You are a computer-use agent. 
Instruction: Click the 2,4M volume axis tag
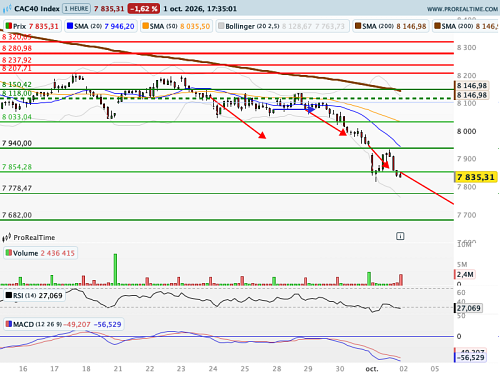click(x=465, y=274)
